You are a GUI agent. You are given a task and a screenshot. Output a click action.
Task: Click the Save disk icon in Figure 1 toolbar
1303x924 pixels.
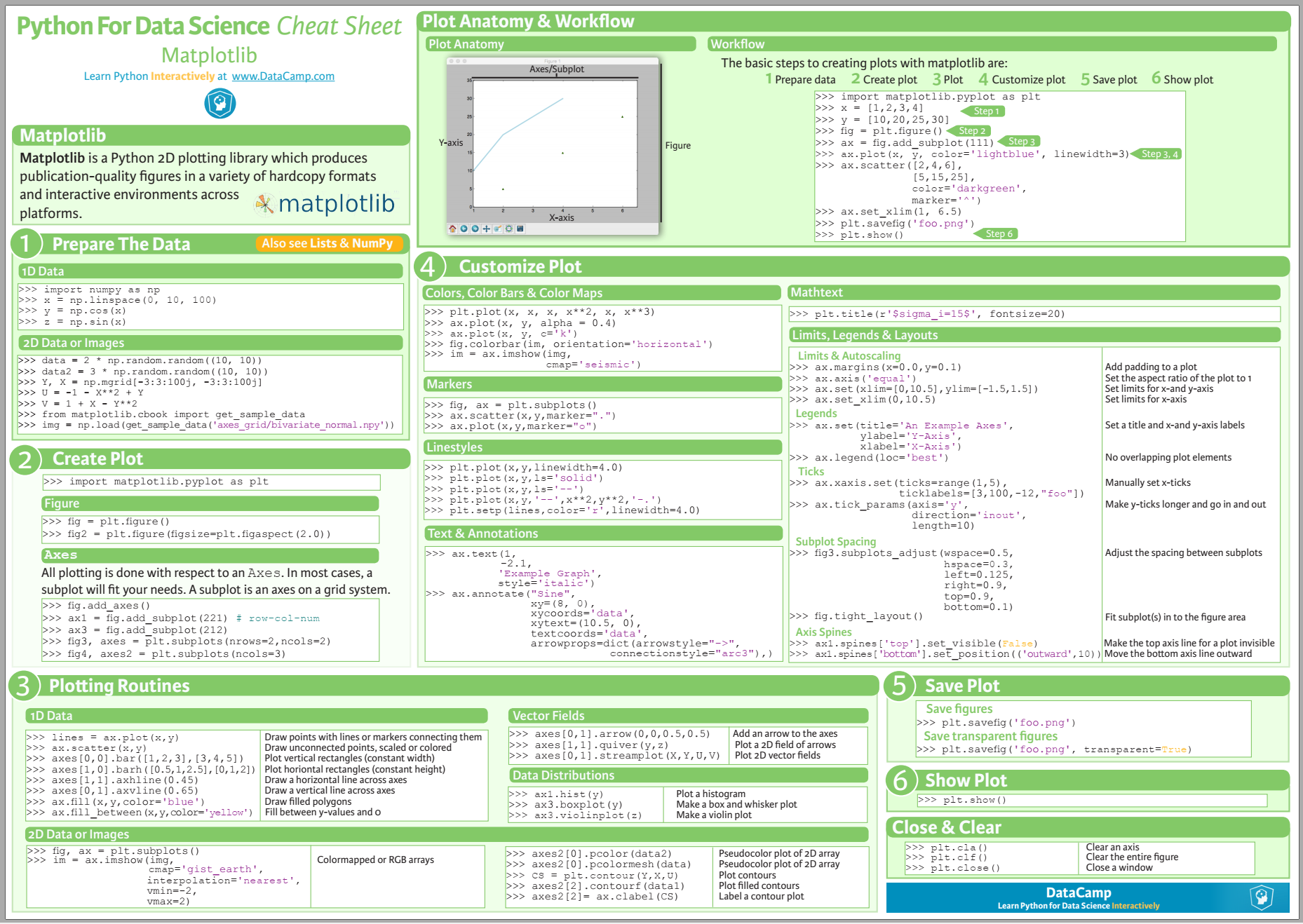(x=520, y=229)
